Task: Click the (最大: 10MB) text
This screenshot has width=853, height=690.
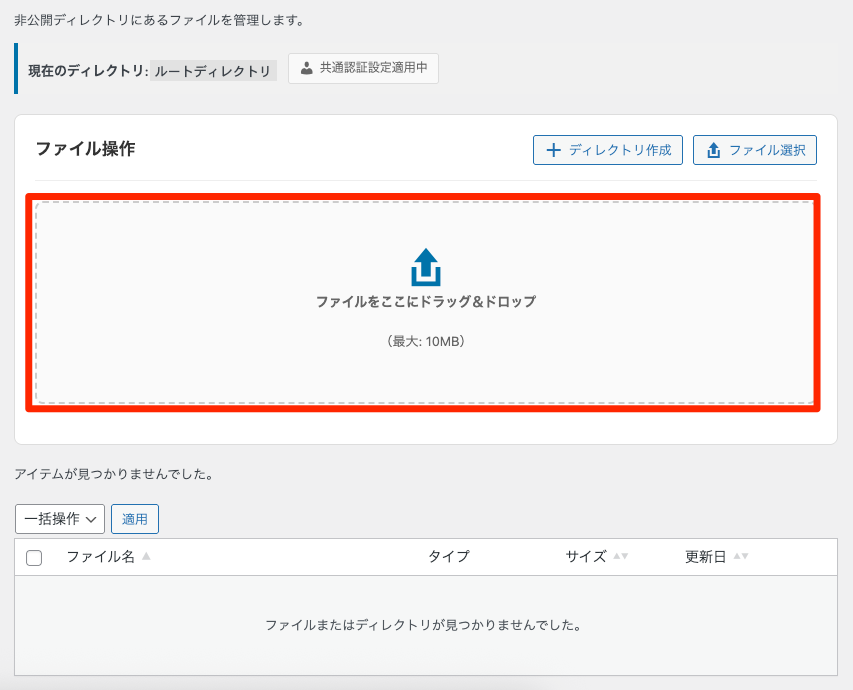Action: click(426, 342)
